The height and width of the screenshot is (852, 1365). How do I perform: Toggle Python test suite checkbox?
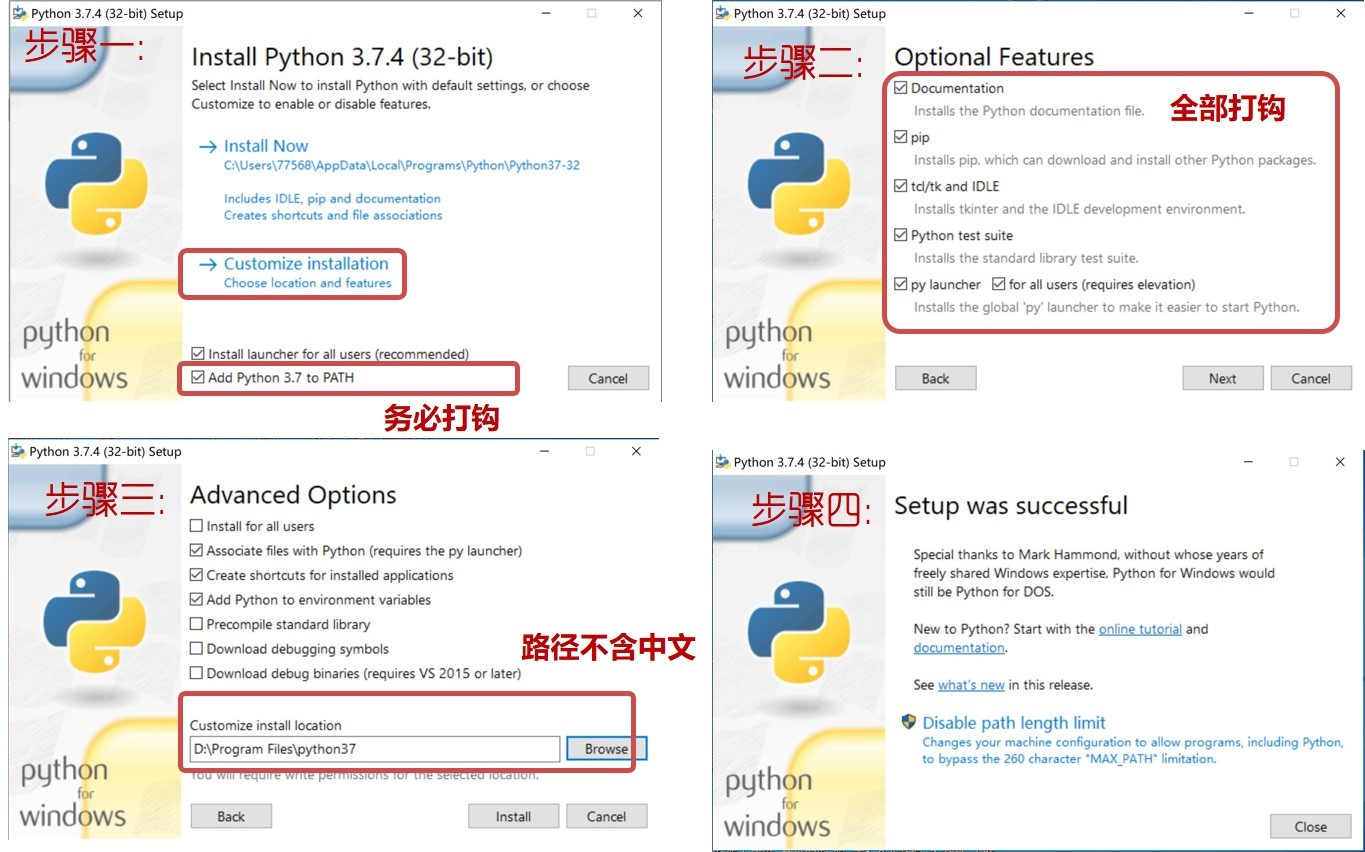[x=901, y=235]
